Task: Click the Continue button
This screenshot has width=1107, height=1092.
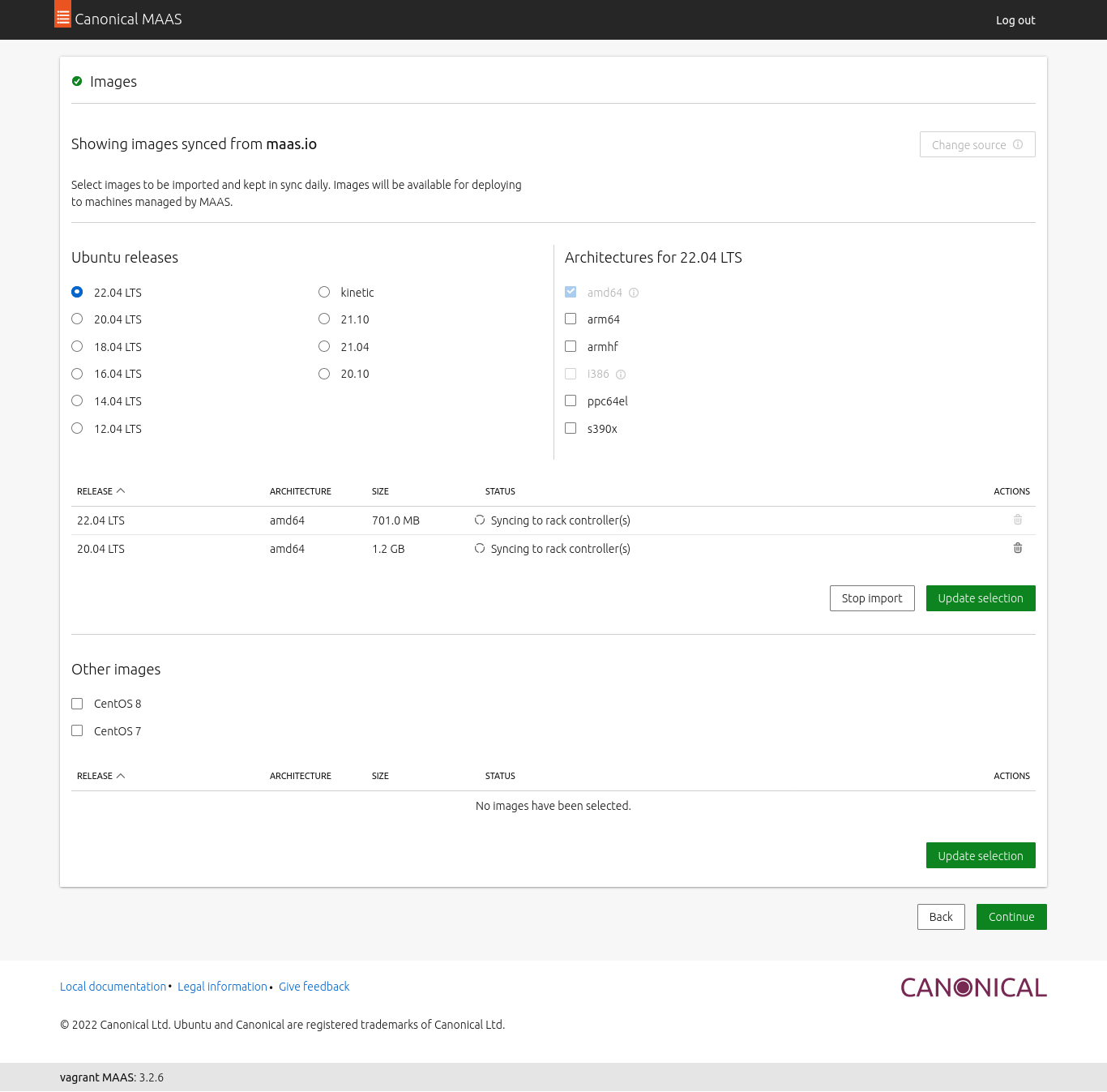Action: tap(1011, 917)
